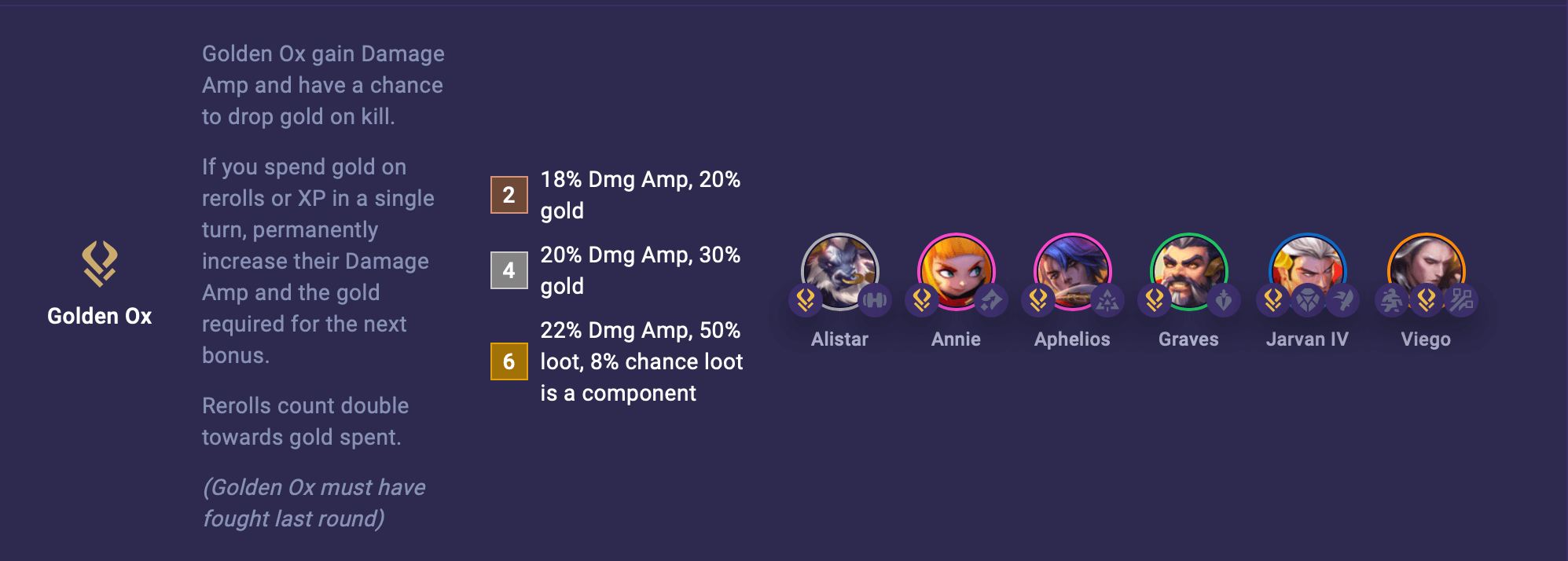
Task: Select Viego's Techie trait icon
Action: coord(1463,299)
